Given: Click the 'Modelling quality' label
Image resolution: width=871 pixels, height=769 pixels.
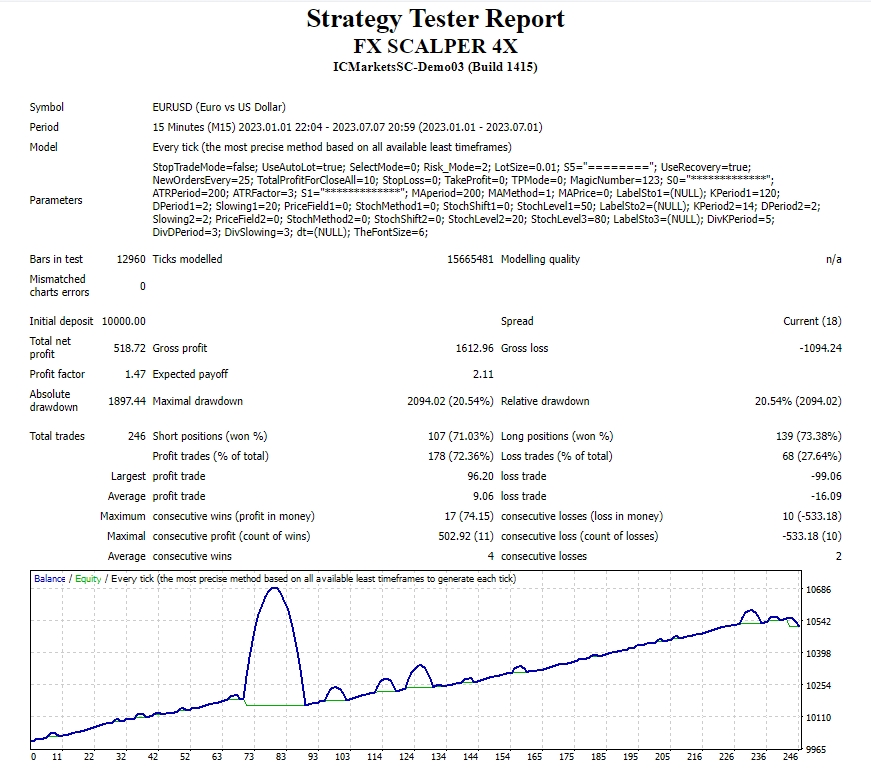Looking at the screenshot, I should 540,259.
